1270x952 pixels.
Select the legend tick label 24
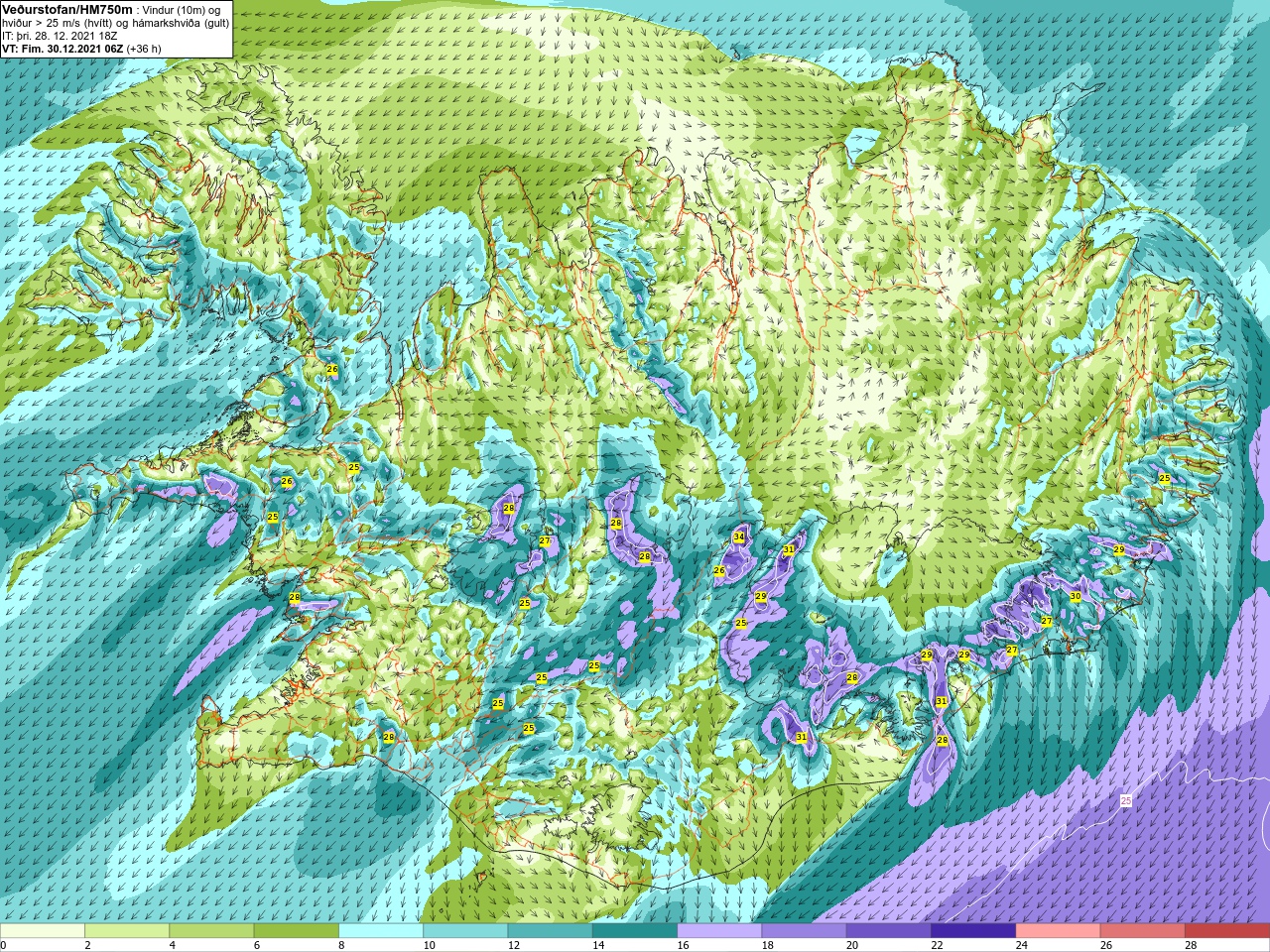(x=1021, y=945)
